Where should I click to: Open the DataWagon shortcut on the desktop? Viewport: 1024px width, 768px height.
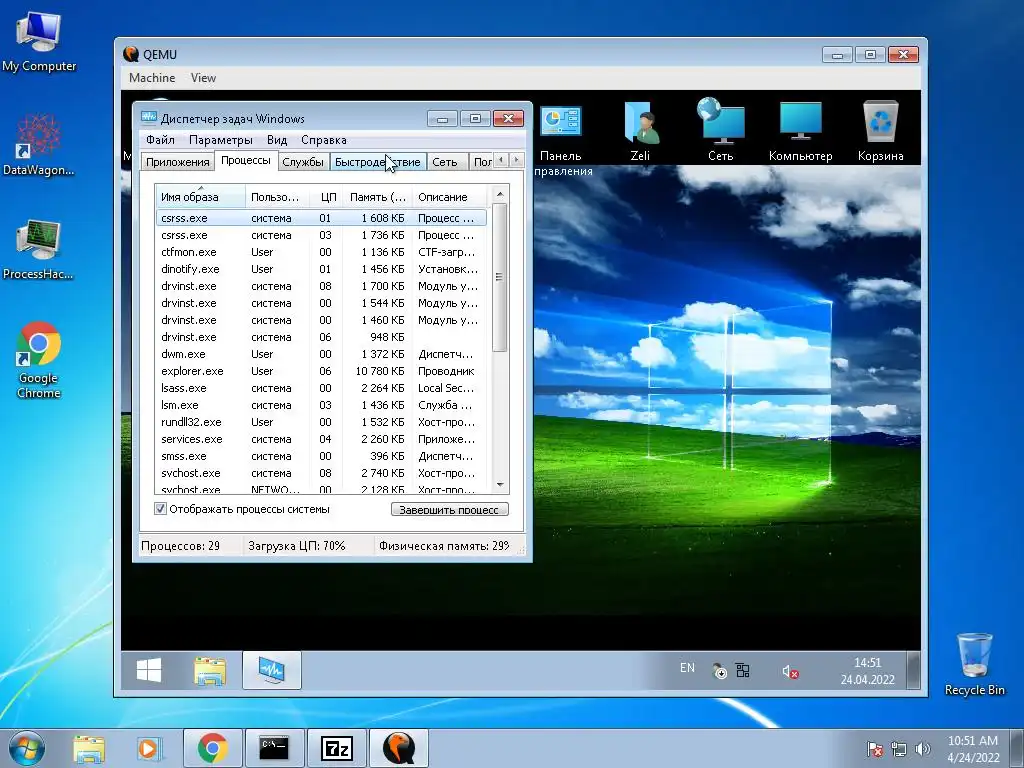[x=39, y=144]
